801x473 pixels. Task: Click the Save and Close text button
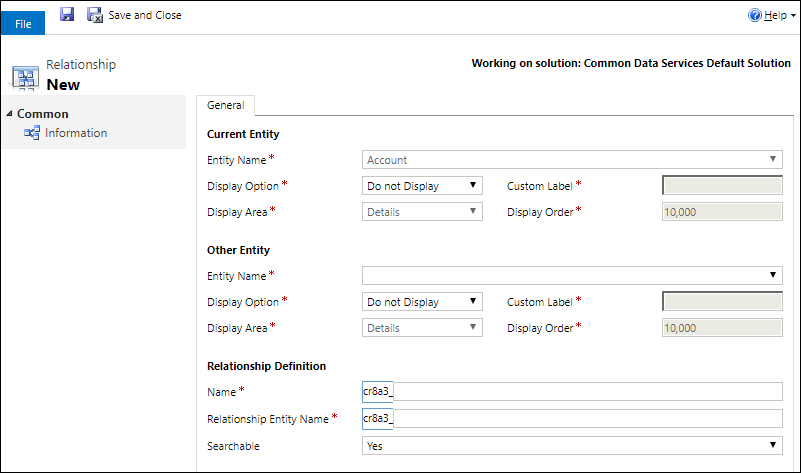(x=145, y=16)
